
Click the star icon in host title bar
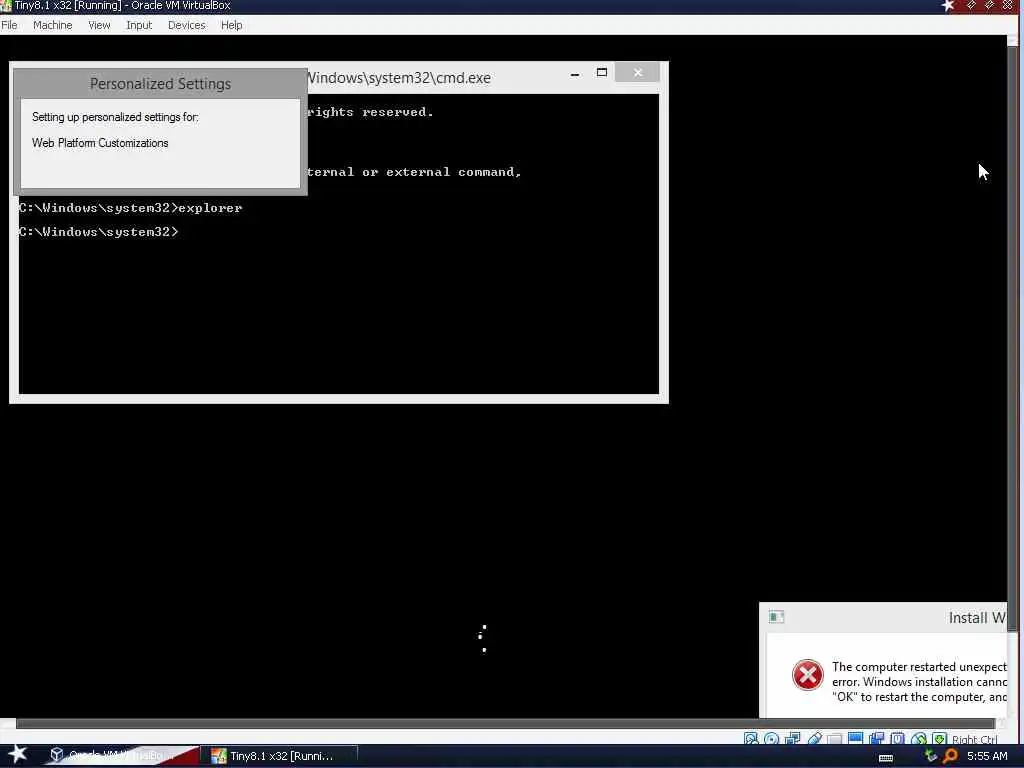(x=948, y=6)
